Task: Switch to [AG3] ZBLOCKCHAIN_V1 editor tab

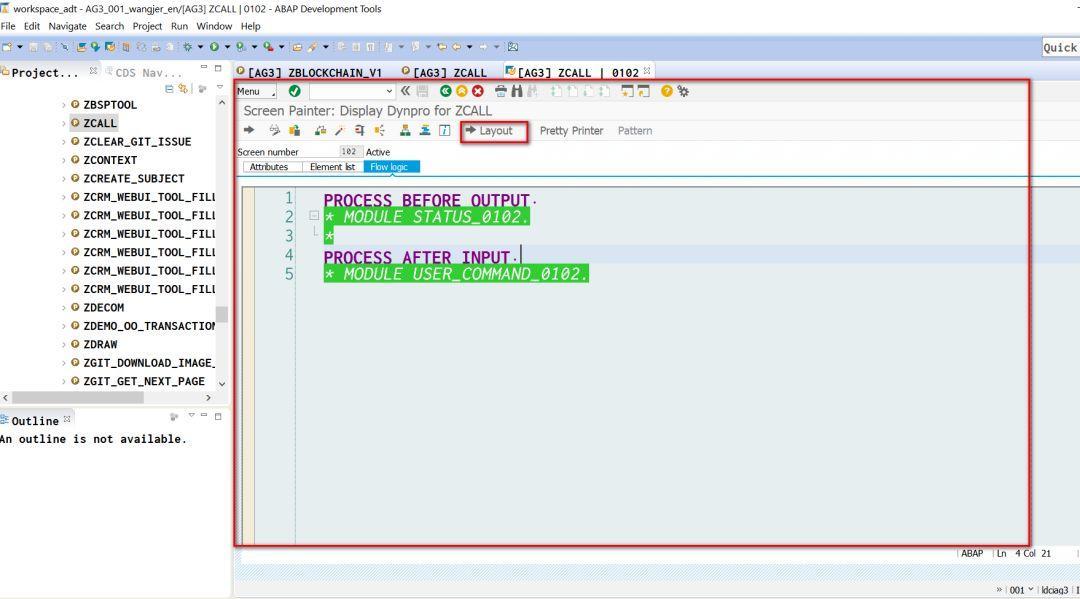Action: (309, 72)
